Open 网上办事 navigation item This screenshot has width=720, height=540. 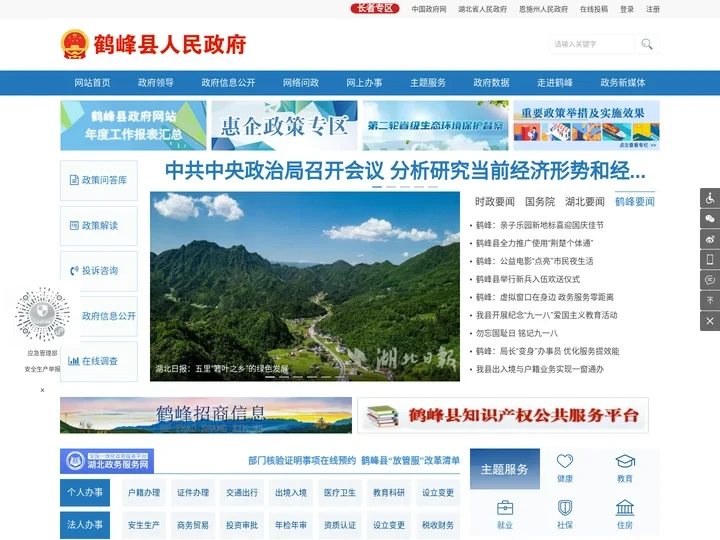(x=364, y=83)
